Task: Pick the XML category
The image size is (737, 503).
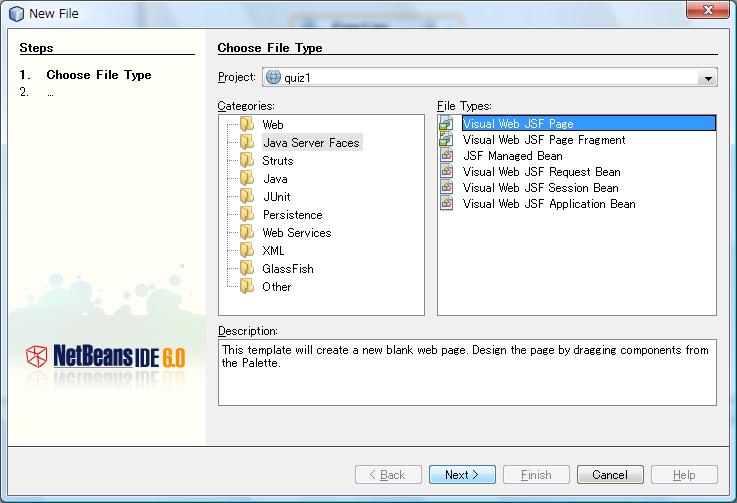Action: point(273,251)
